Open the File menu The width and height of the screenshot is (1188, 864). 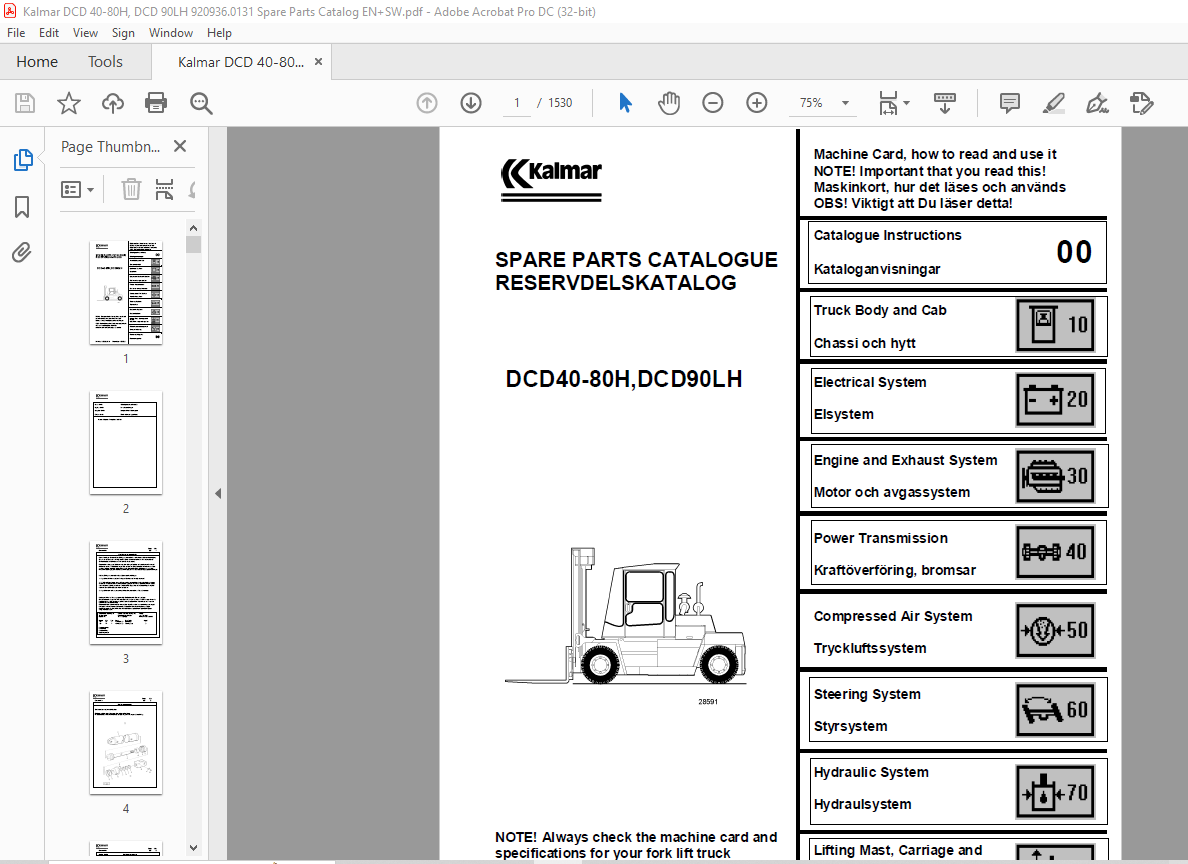coord(16,33)
